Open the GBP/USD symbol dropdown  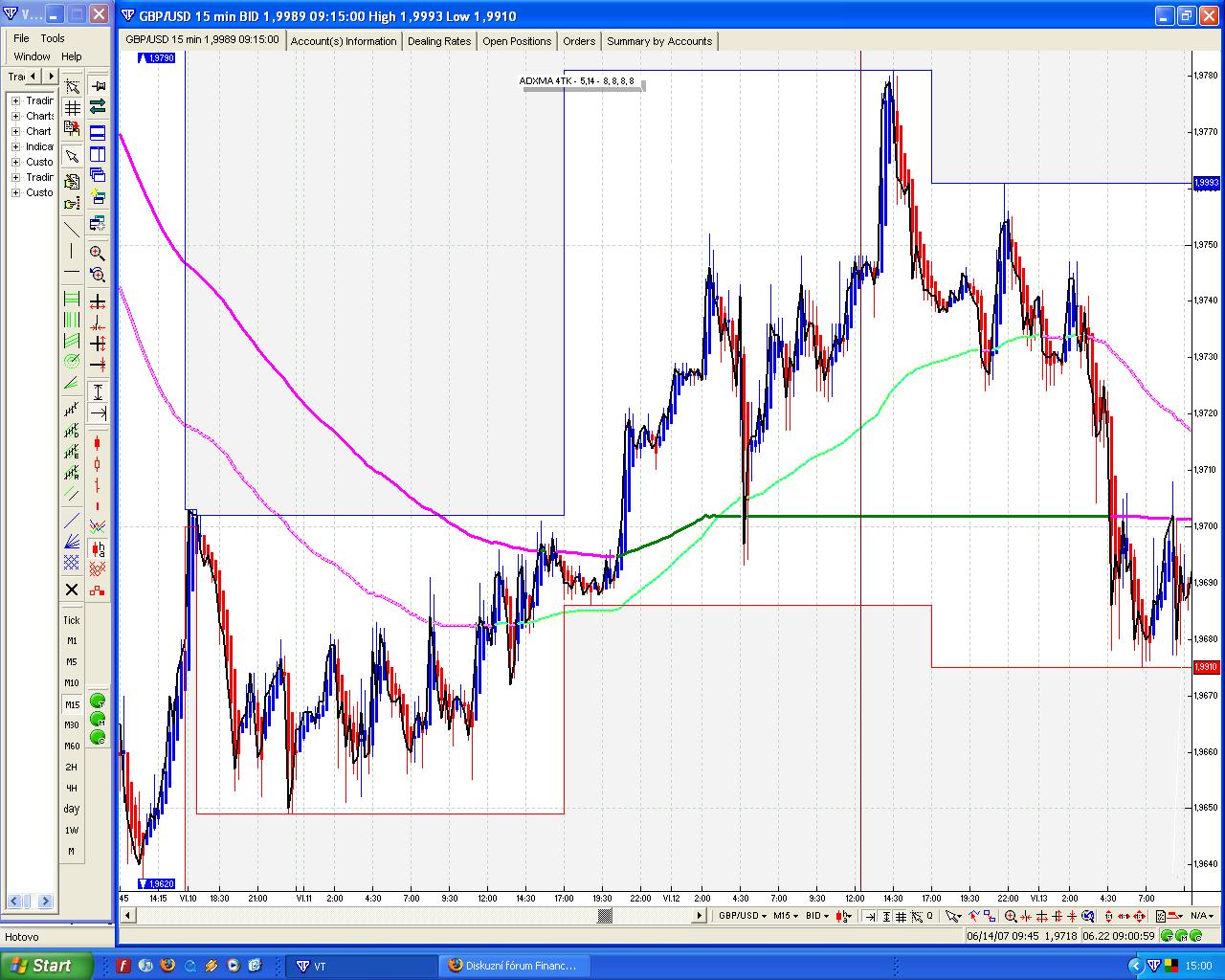pos(743,916)
